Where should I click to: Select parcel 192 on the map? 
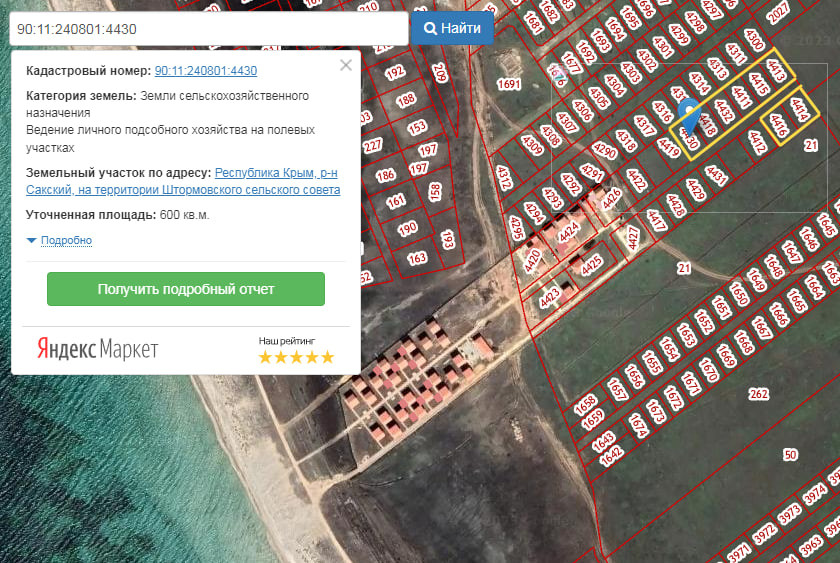pos(394,72)
